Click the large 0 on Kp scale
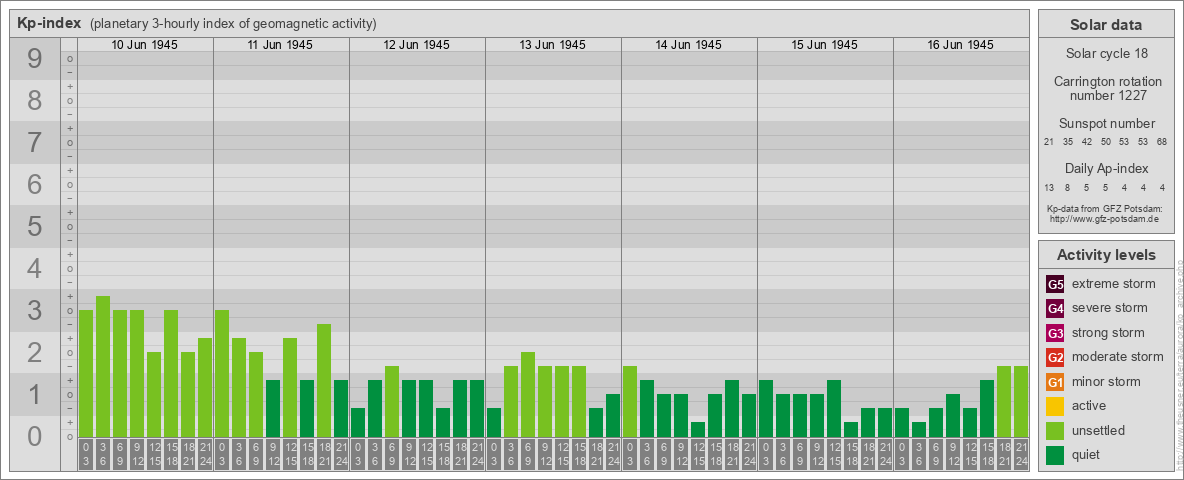 (35, 435)
